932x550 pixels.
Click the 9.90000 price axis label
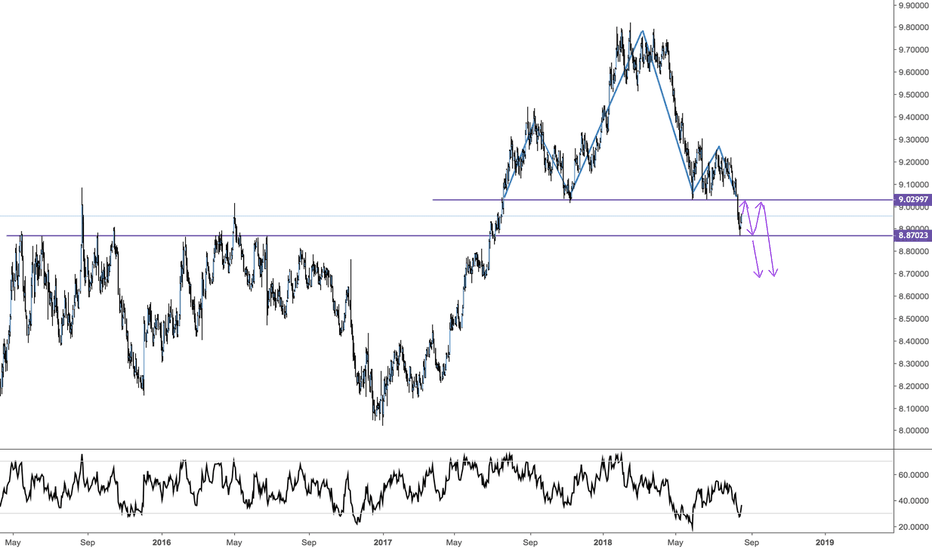coord(913,5)
